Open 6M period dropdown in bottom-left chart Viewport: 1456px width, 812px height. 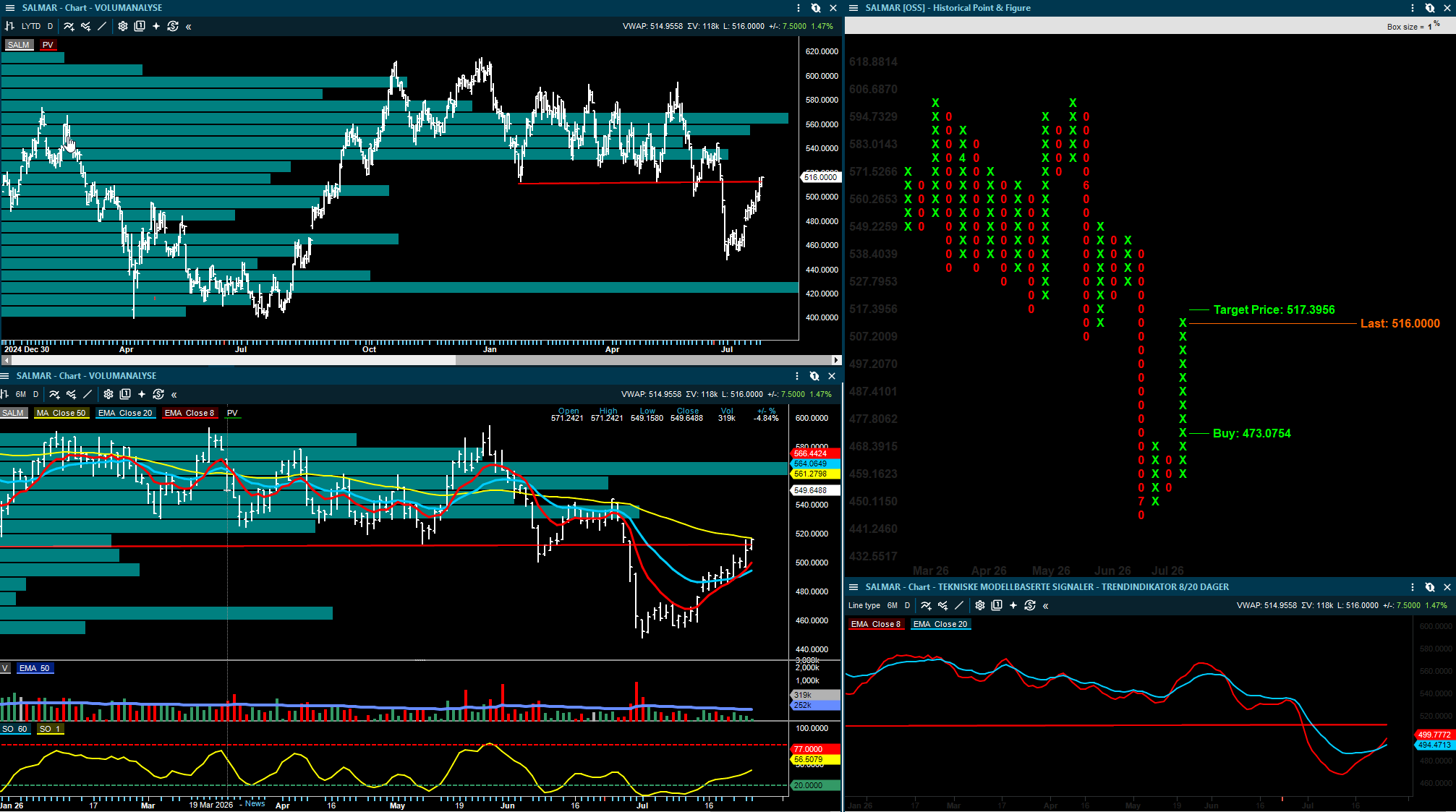coord(21,394)
